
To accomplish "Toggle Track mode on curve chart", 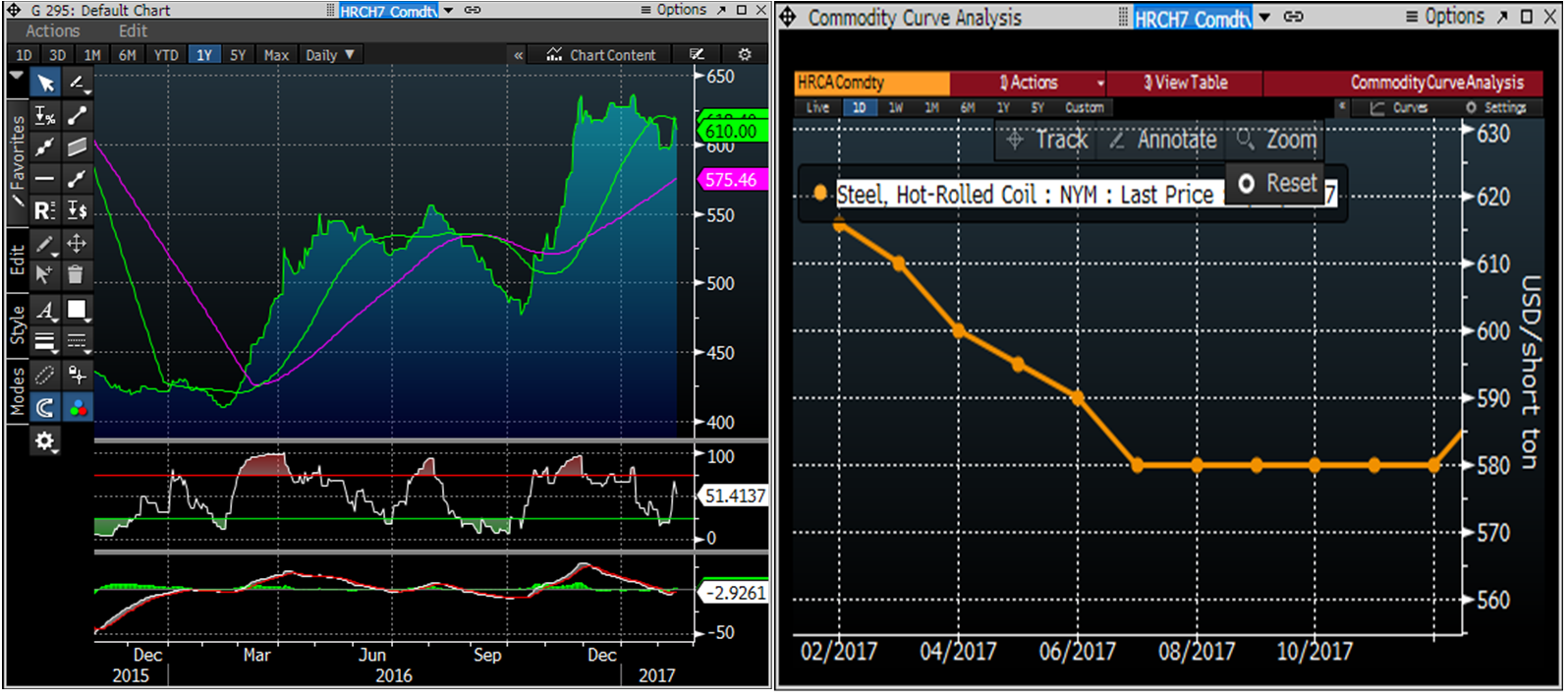I will point(1049,141).
